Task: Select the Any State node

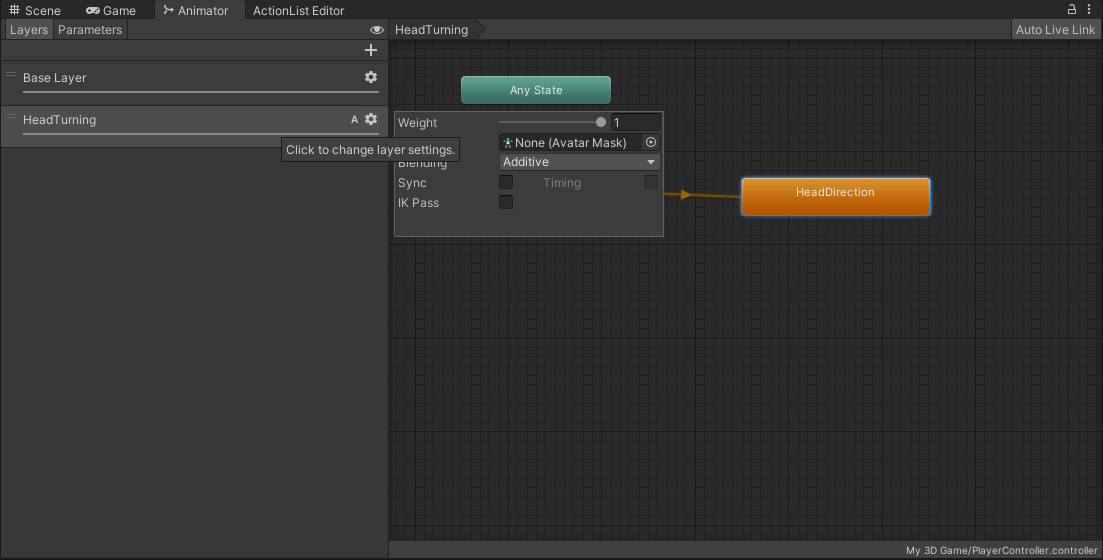Action: [x=536, y=90]
